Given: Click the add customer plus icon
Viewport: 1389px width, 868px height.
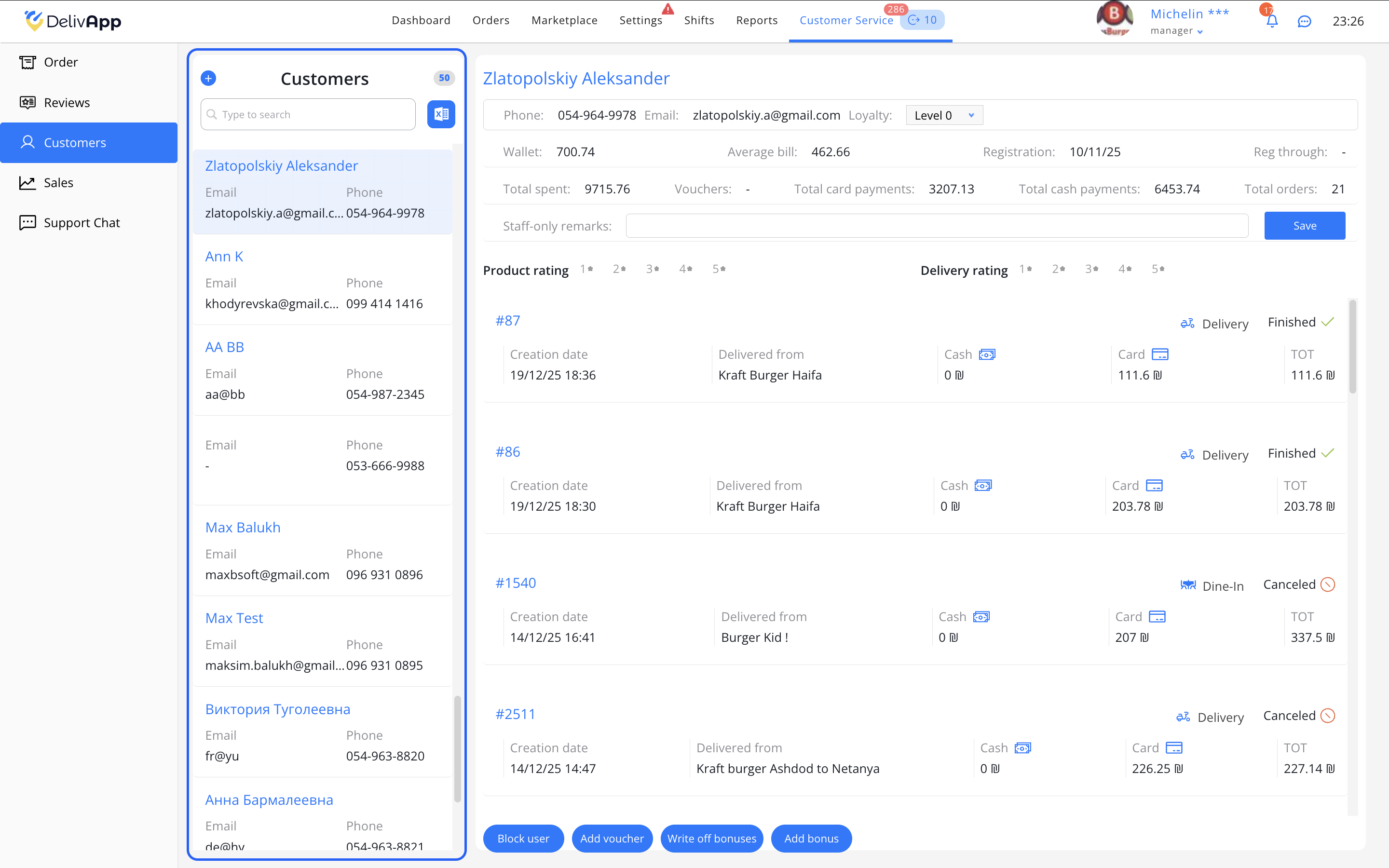Looking at the screenshot, I should pos(208,78).
